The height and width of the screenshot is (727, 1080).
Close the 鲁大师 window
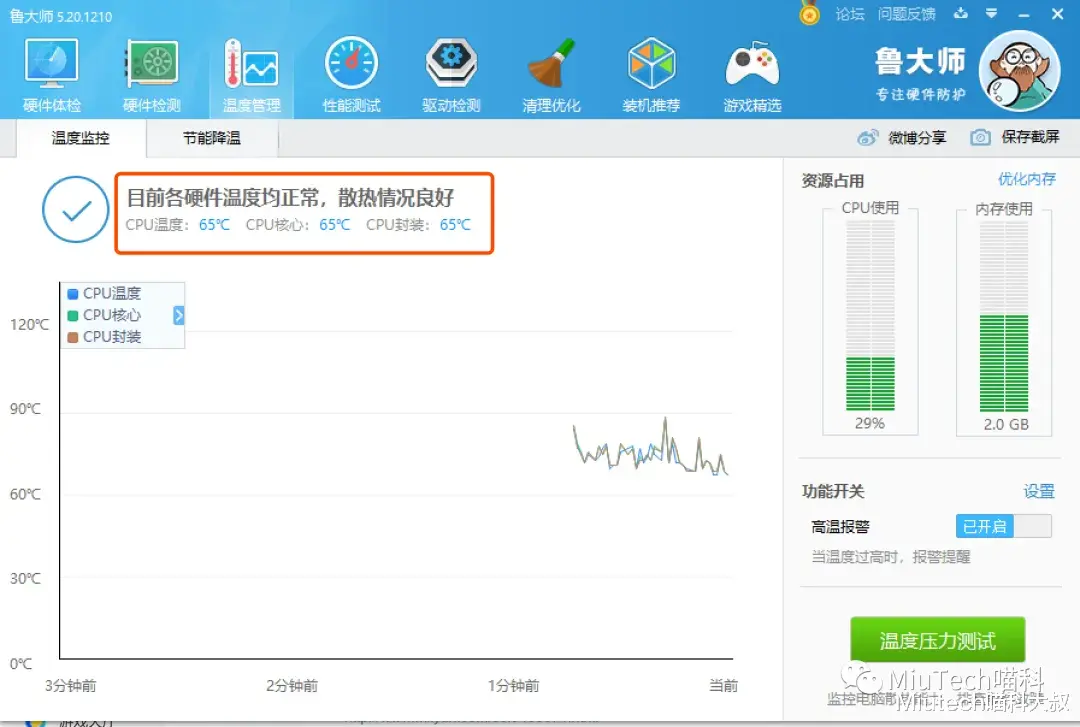click(1057, 14)
